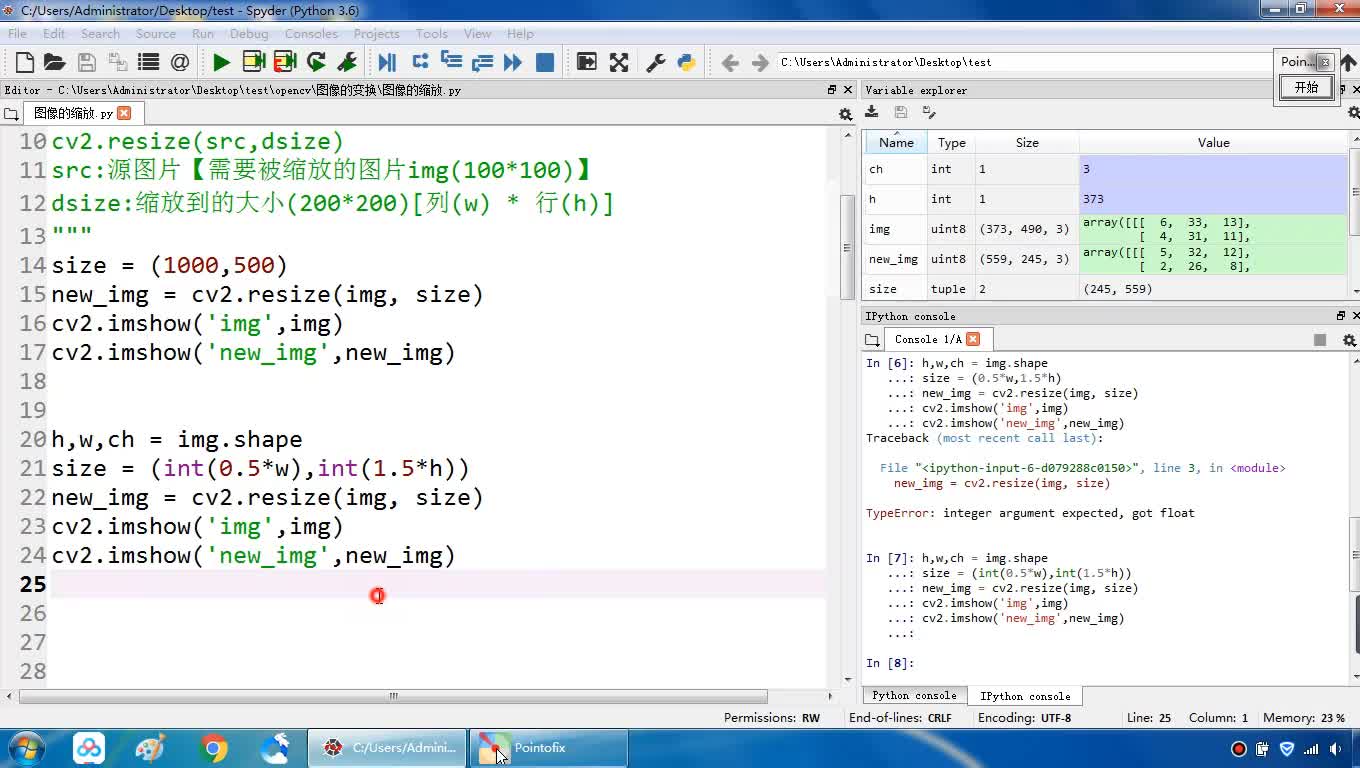Click the green Run file button
This screenshot has height=768, width=1360.
click(x=221, y=62)
